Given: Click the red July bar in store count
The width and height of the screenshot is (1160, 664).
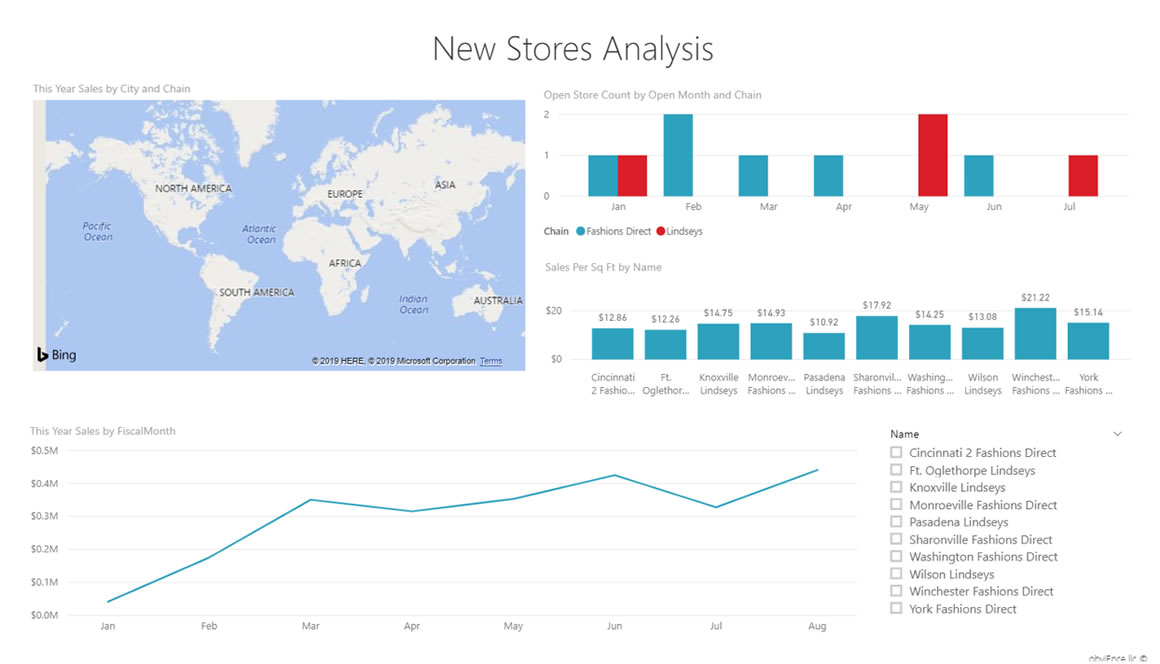Looking at the screenshot, I should point(1083,176).
